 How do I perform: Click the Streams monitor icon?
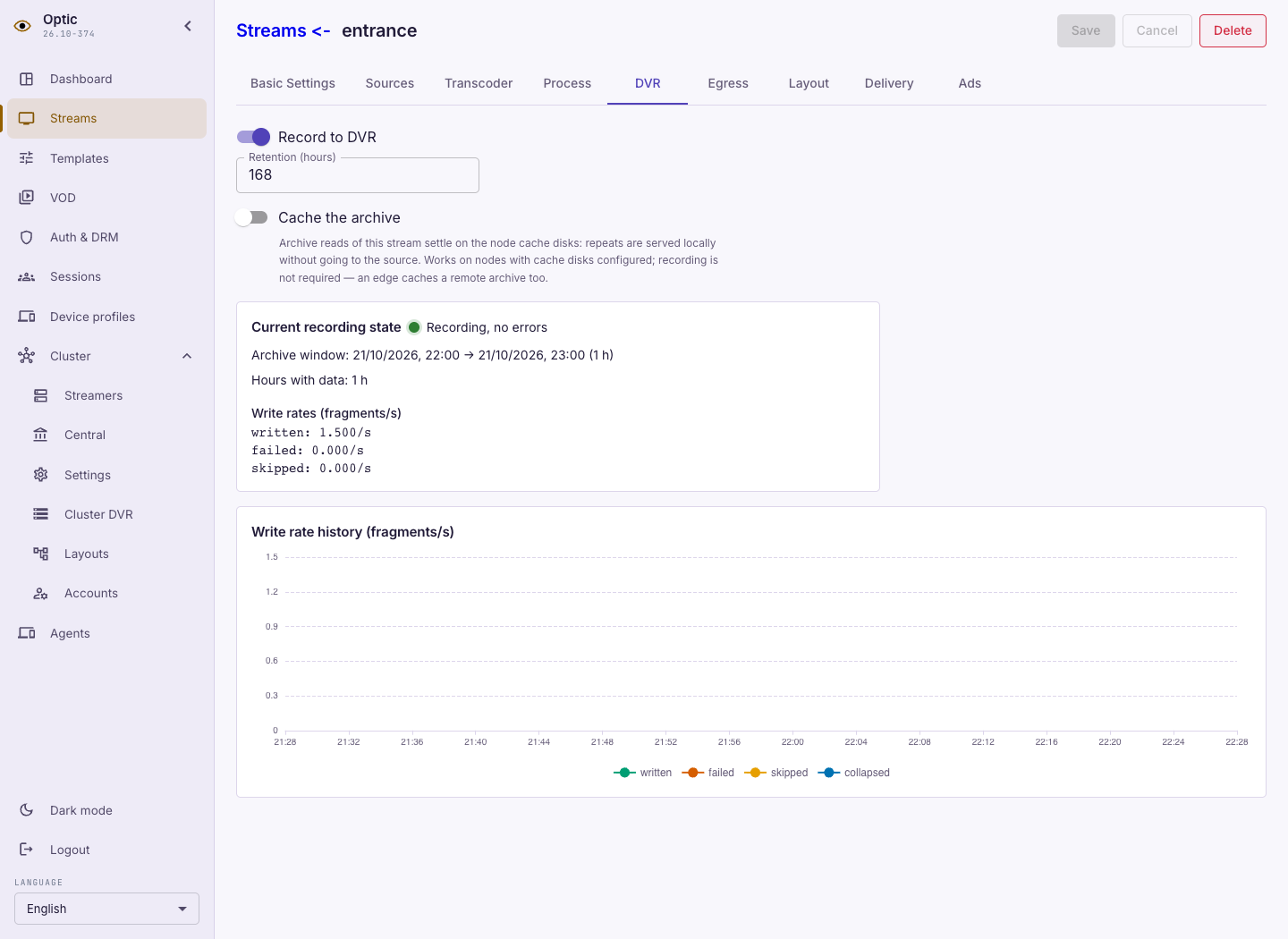(x=27, y=118)
